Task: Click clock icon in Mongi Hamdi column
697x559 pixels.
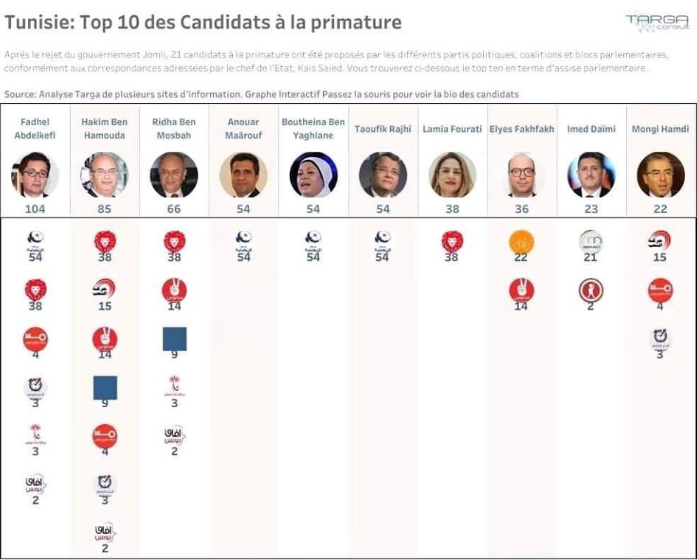Action: tap(659, 339)
